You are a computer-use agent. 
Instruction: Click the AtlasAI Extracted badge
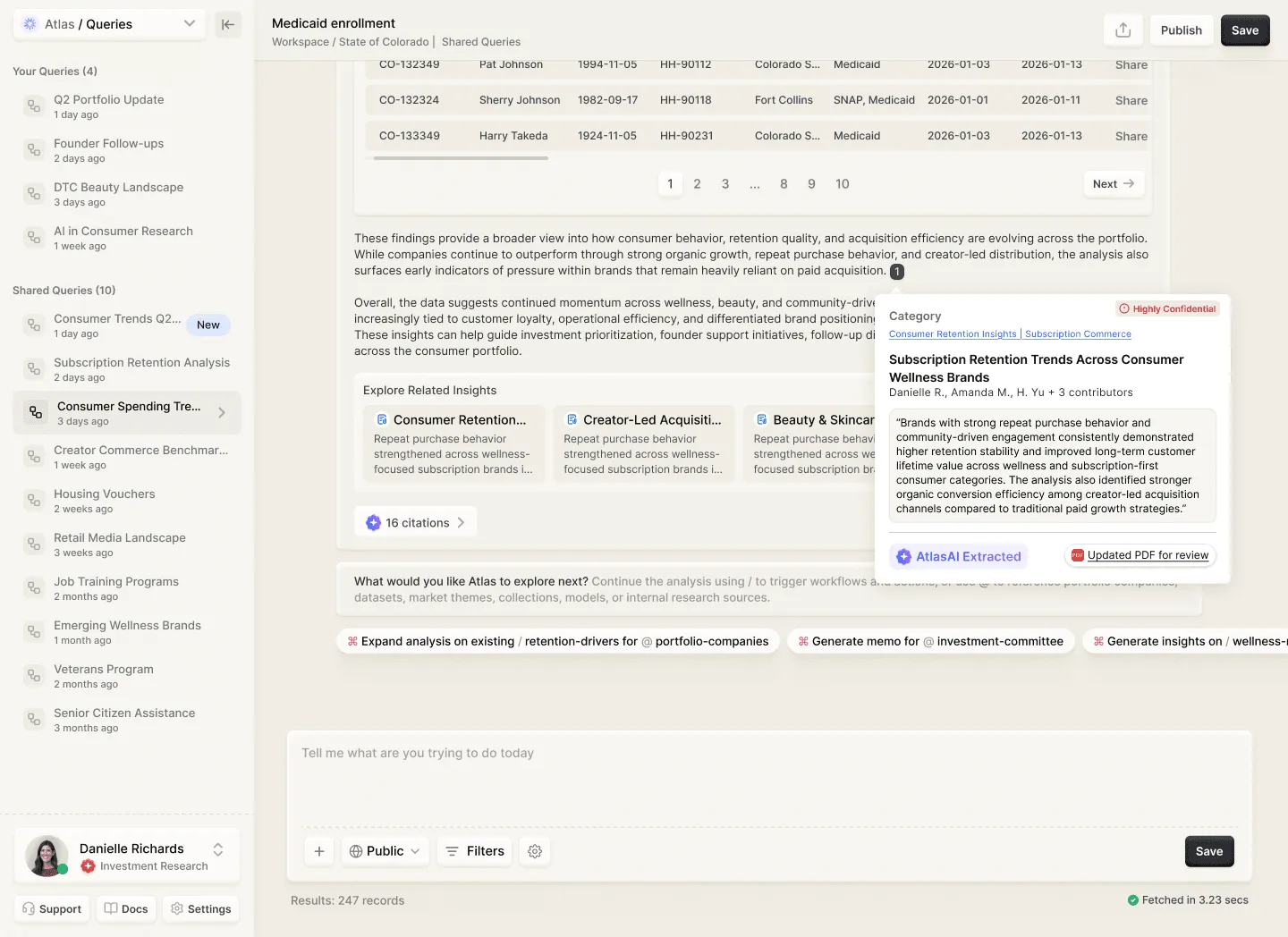click(958, 556)
